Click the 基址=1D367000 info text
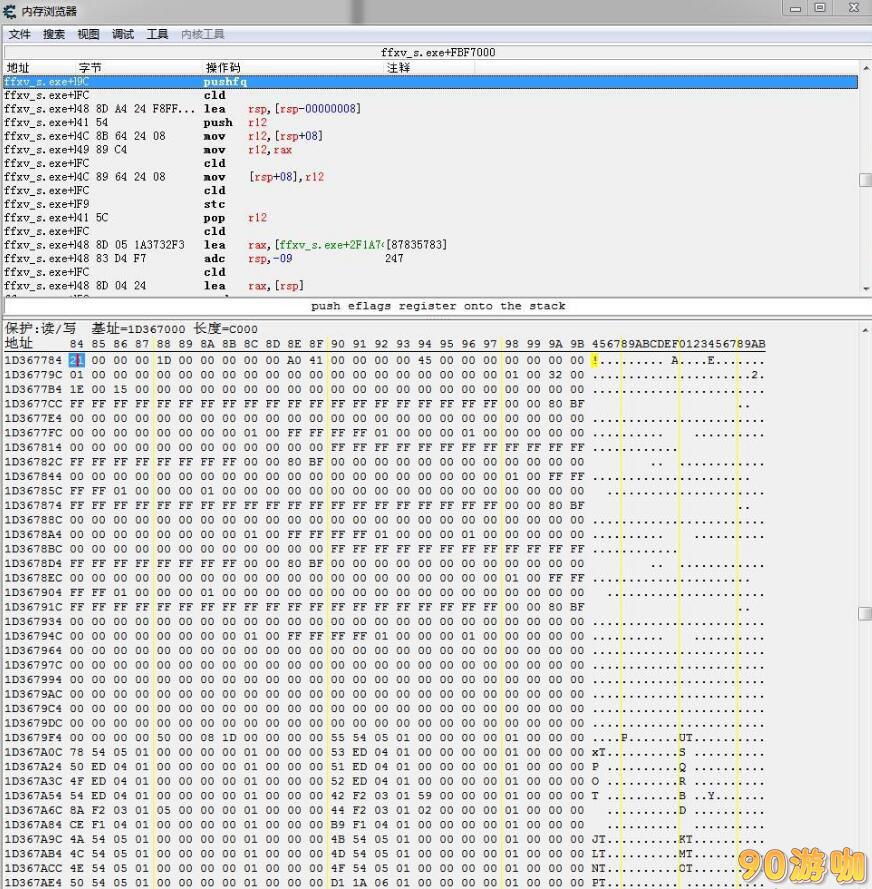Viewport: 872px width, 889px height. pyautogui.click(x=138, y=329)
